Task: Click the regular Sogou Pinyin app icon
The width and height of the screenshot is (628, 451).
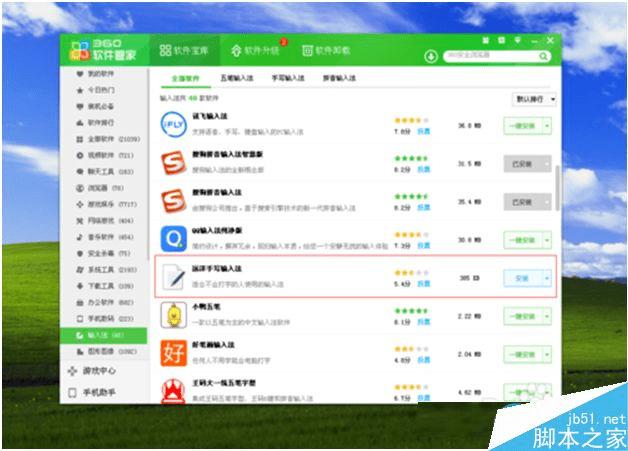Action: (173, 201)
